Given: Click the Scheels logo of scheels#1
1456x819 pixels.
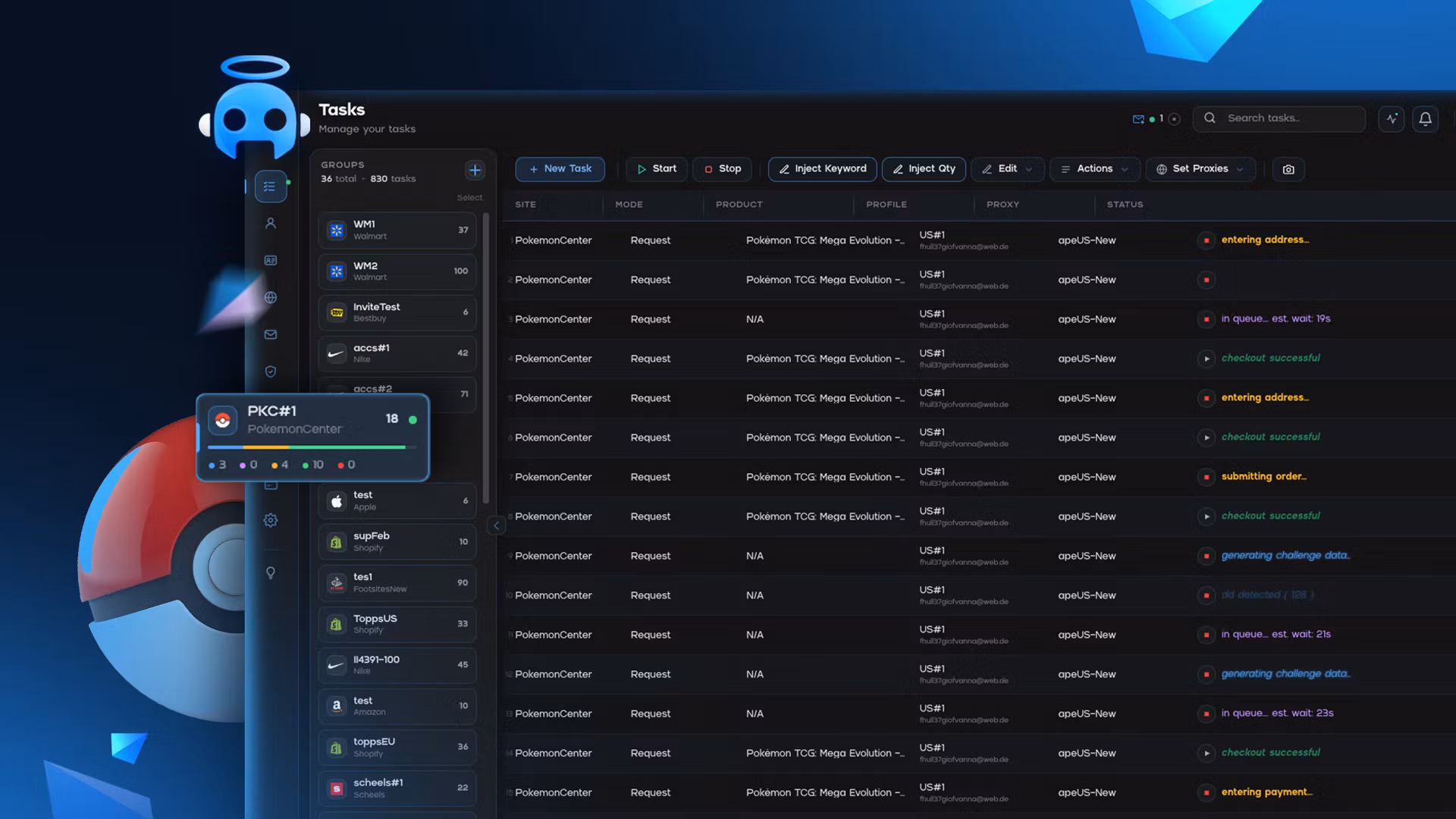Looking at the screenshot, I should pos(337,788).
